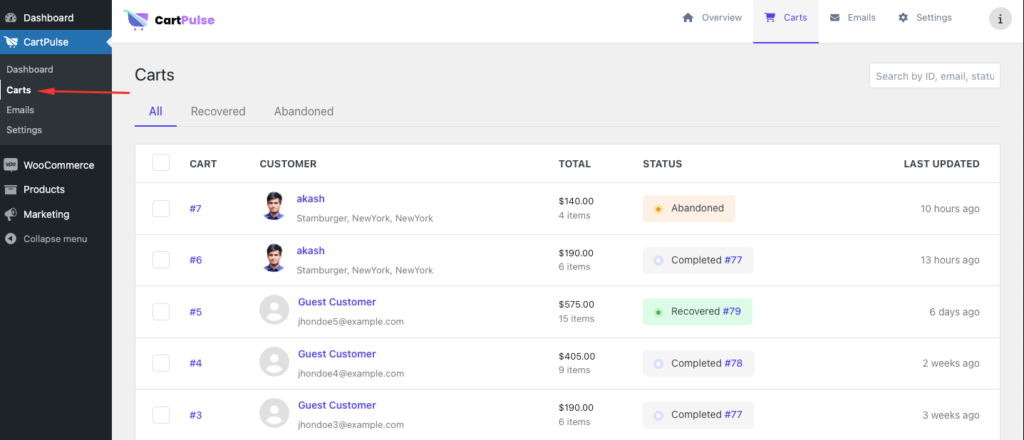
Task: Click akash's avatar in cart #6
Action: [x=274, y=258]
